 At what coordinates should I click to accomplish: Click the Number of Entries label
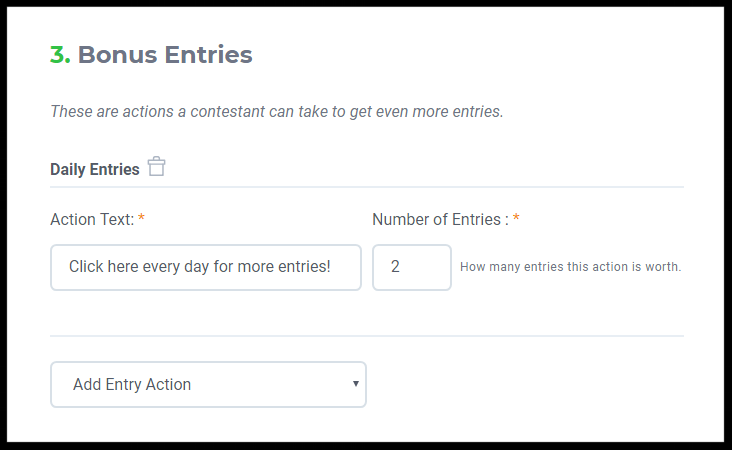coord(440,219)
